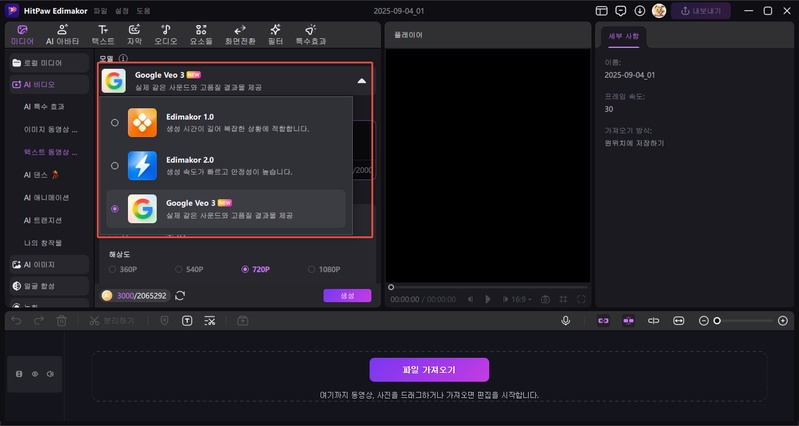
Task: Refresh the AI credits counter
Action: [179, 296]
